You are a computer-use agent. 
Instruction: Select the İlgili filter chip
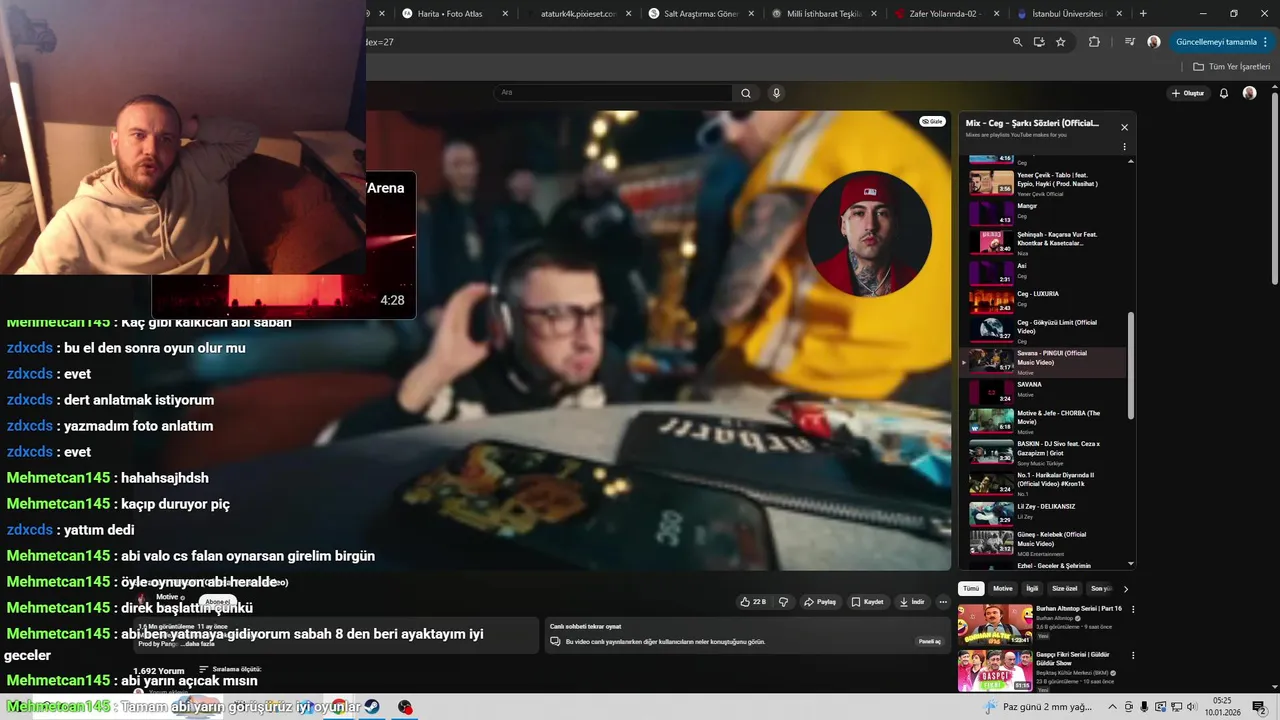click(x=1033, y=589)
